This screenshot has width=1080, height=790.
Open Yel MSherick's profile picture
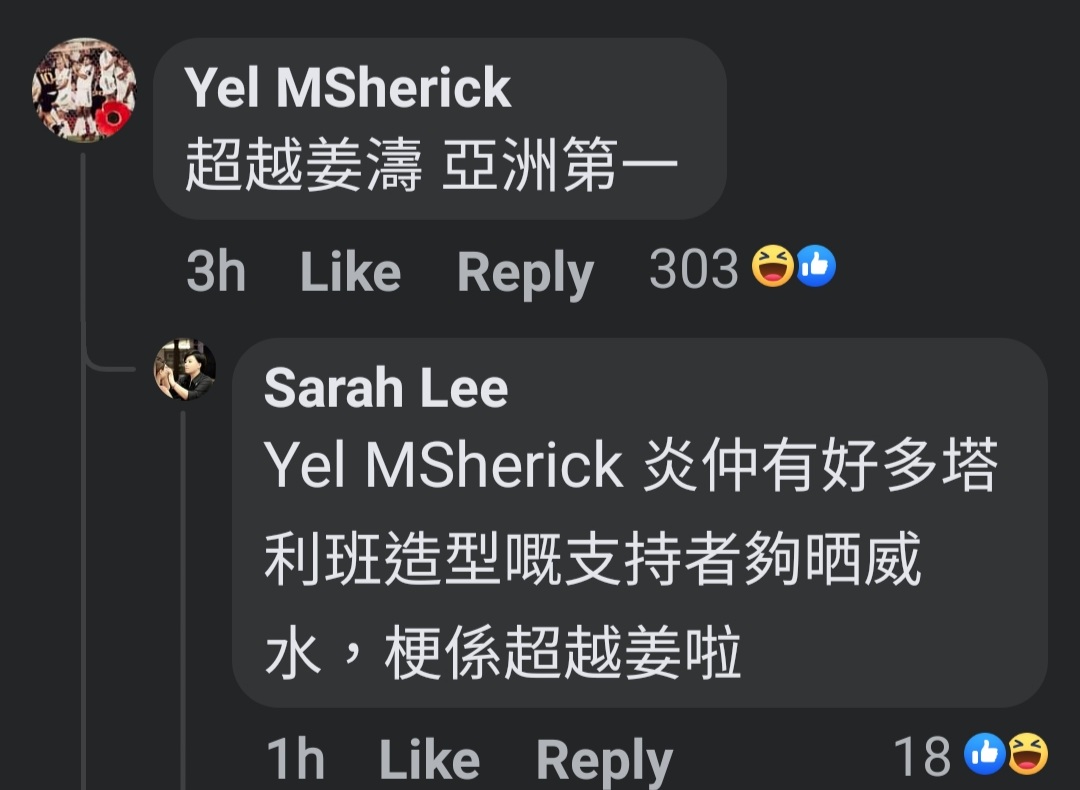pos(84,90)
